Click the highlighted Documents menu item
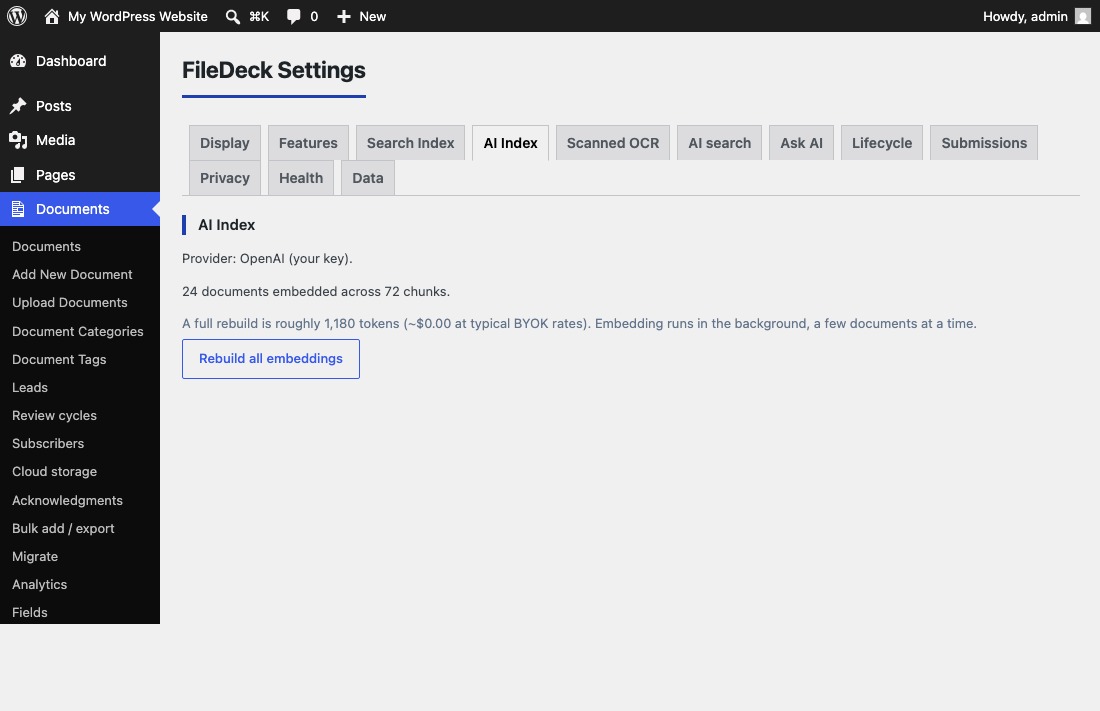The height and width of the screenshot is (711, 1100). point(80,209)
